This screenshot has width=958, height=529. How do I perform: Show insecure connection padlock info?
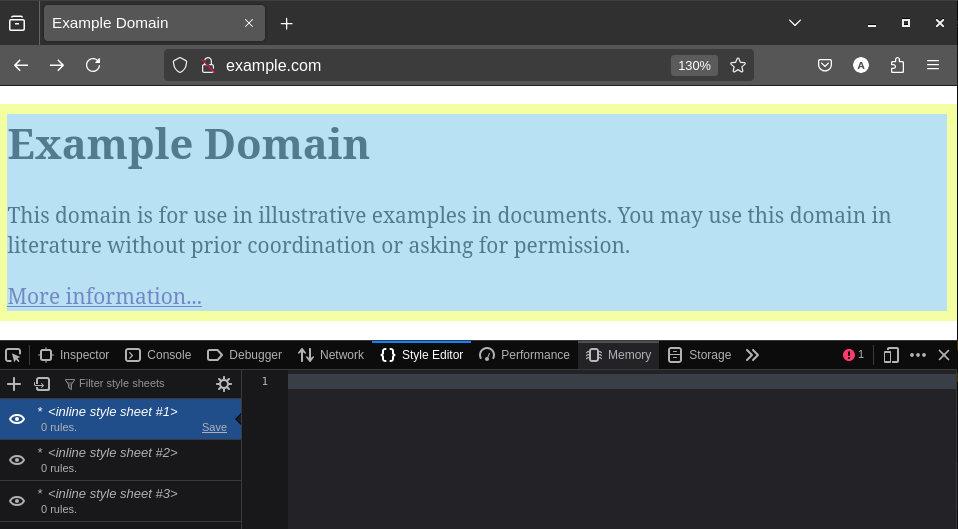pyautogui.click(x=208, y=65)
